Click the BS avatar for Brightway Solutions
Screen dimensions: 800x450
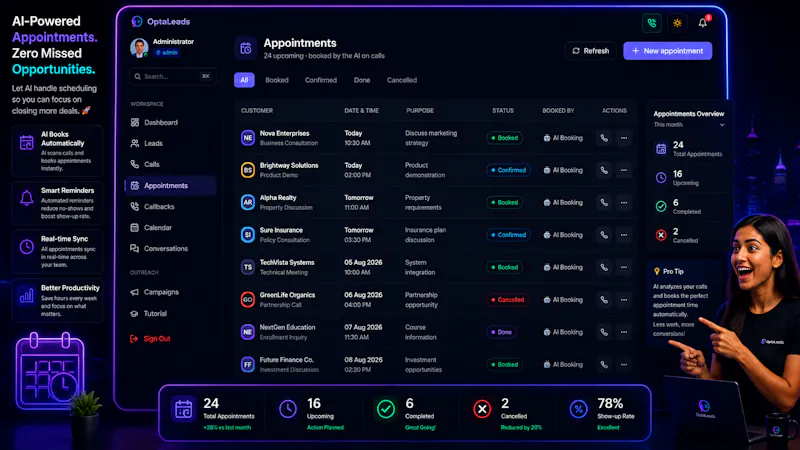pyautogui.click(x=247, y=170)
